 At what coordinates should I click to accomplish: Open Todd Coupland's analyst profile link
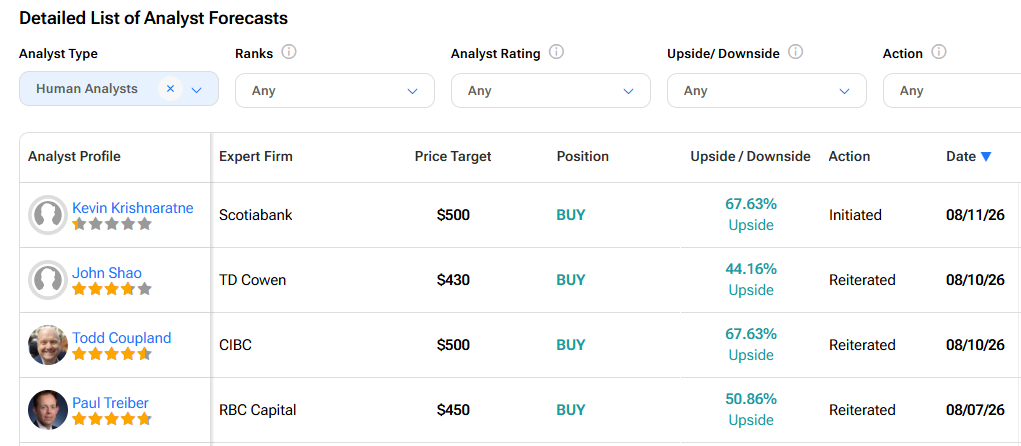pos(122,338)
